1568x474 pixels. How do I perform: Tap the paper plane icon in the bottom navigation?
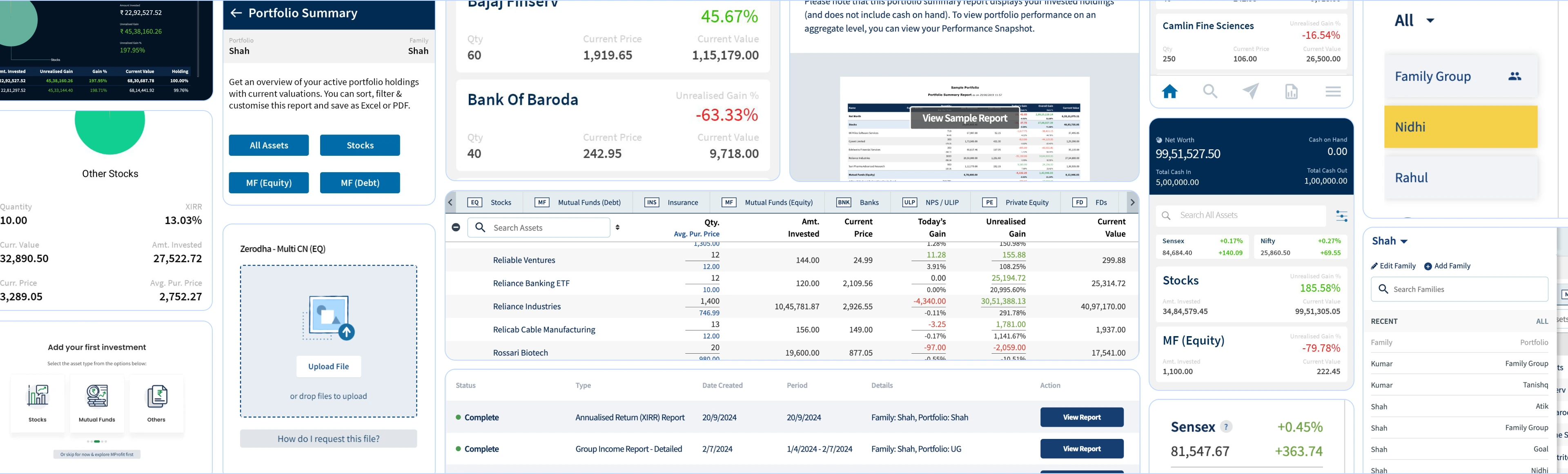click(x=1251, y=92)
